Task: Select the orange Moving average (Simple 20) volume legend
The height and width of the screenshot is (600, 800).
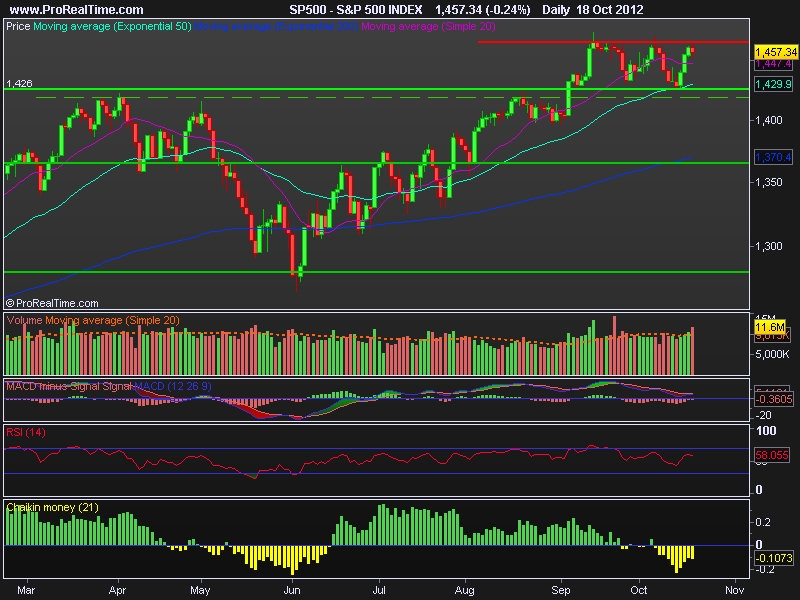Action: 112,320
